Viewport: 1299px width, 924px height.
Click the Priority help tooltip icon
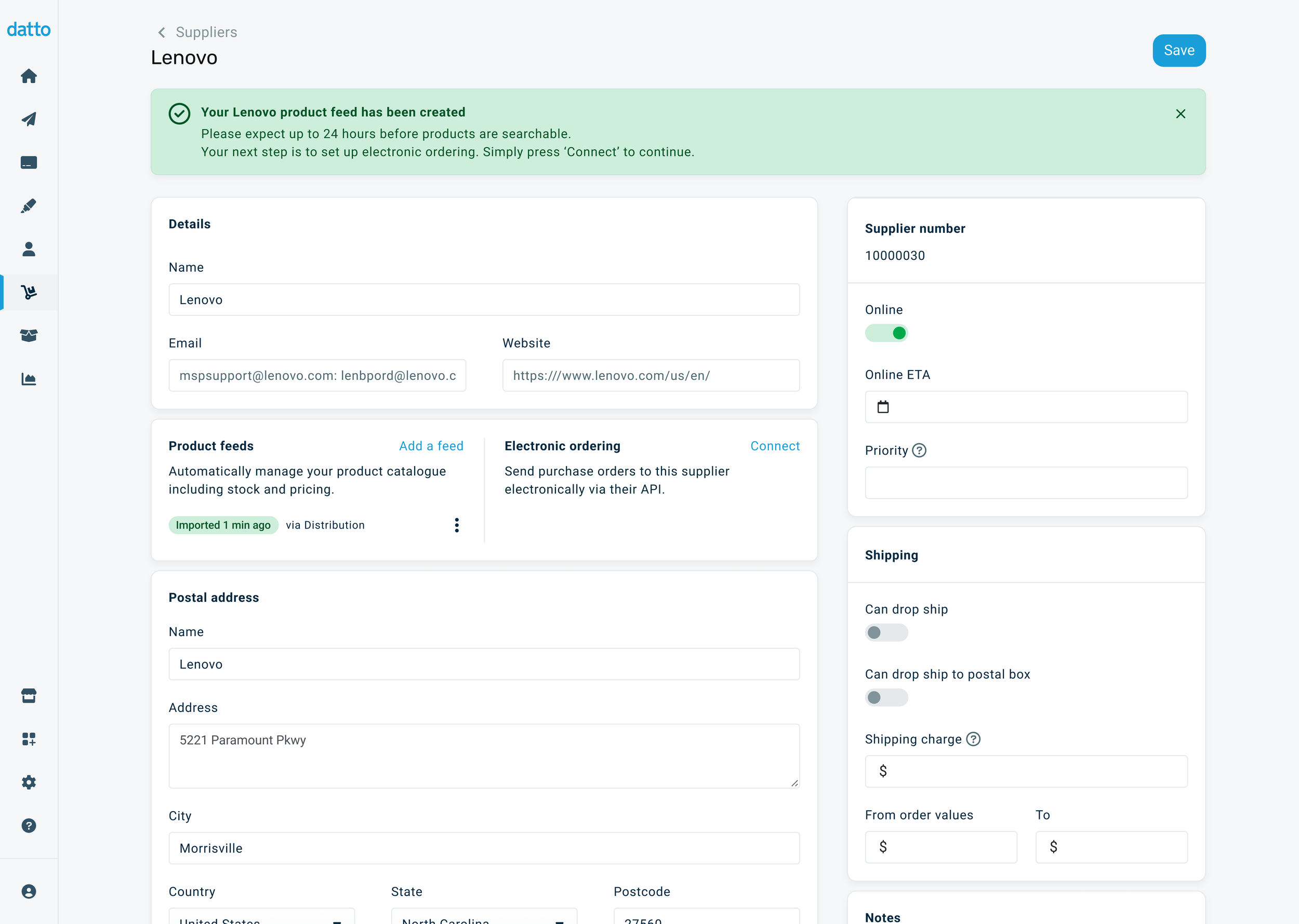(x=919, y=451)
